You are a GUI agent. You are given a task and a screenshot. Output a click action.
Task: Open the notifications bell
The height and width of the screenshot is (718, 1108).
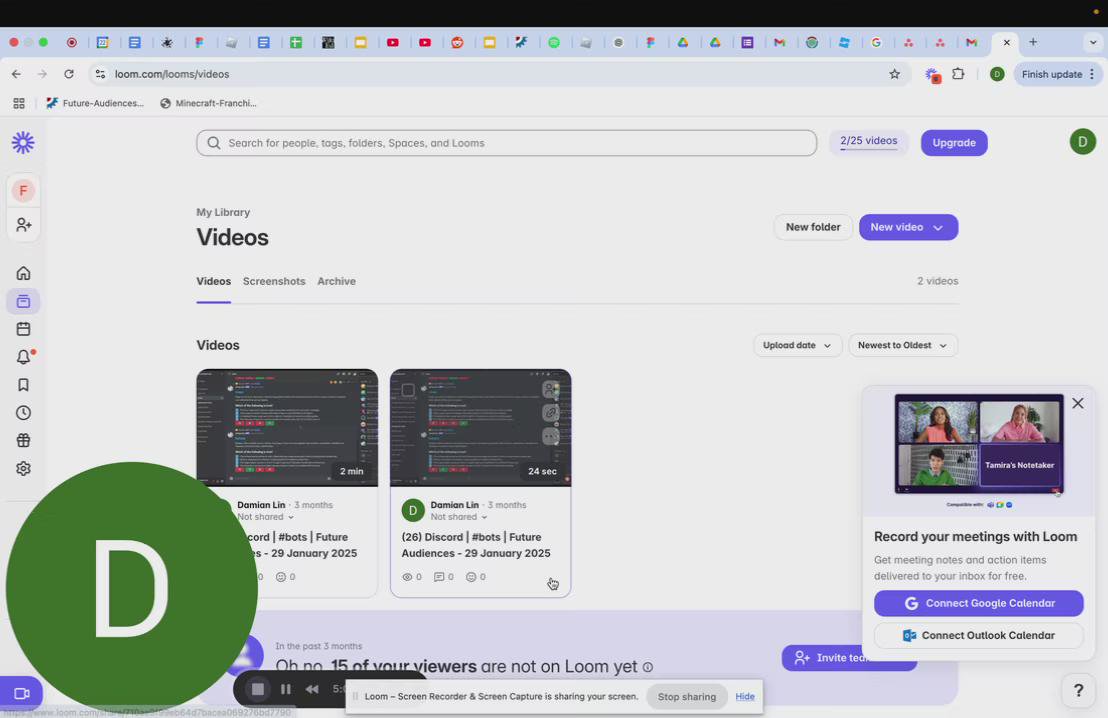(23, 357)
